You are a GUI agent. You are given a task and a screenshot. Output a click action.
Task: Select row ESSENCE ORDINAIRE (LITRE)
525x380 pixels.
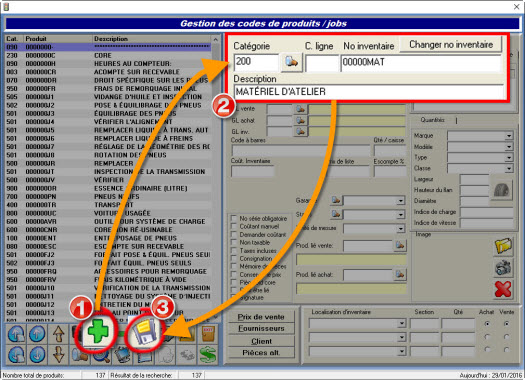[x=108, y=188]
